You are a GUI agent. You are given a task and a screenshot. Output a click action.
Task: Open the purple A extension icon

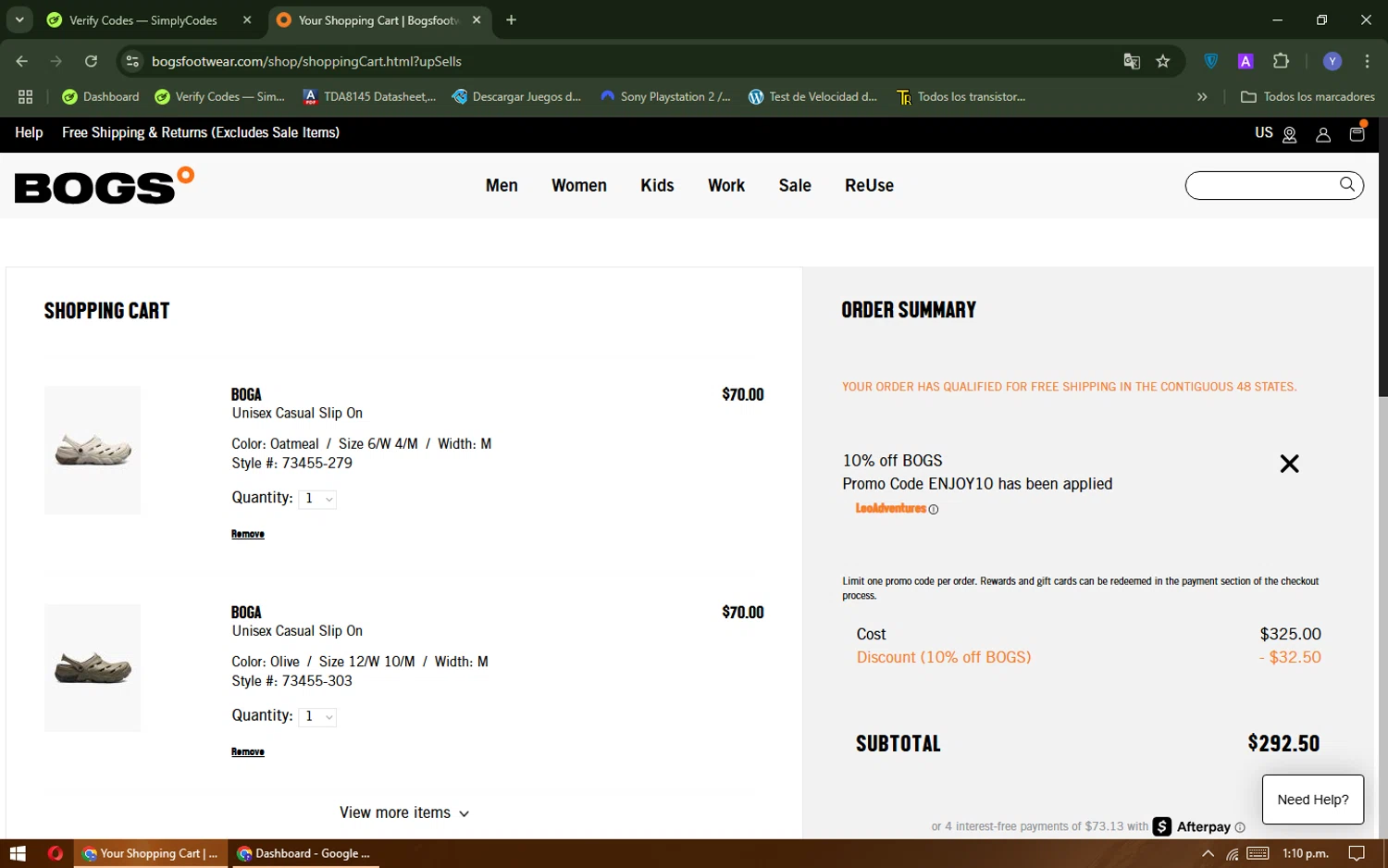(x=1245, y=61)
